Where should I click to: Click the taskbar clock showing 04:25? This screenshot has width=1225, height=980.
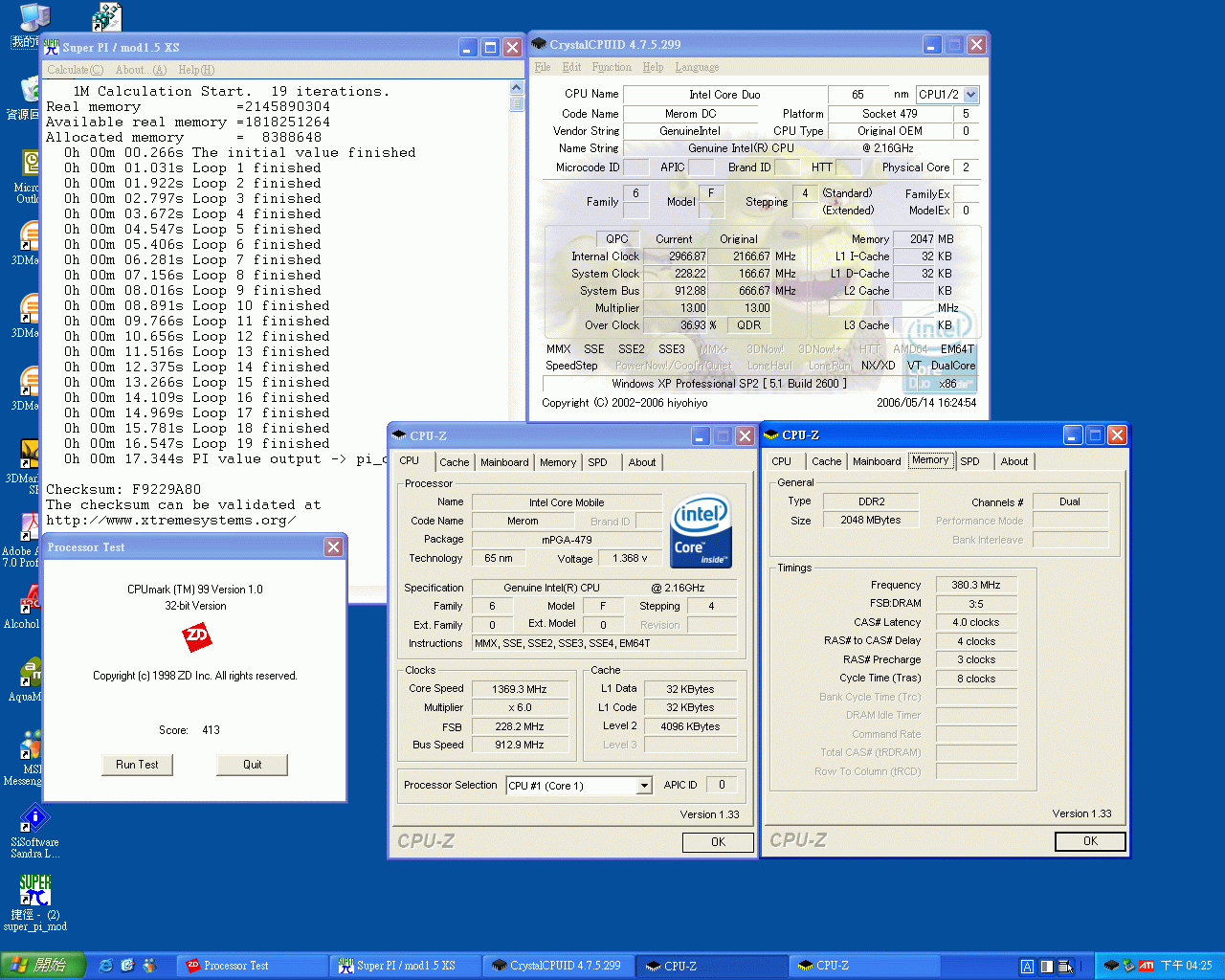click(1186, 966)
